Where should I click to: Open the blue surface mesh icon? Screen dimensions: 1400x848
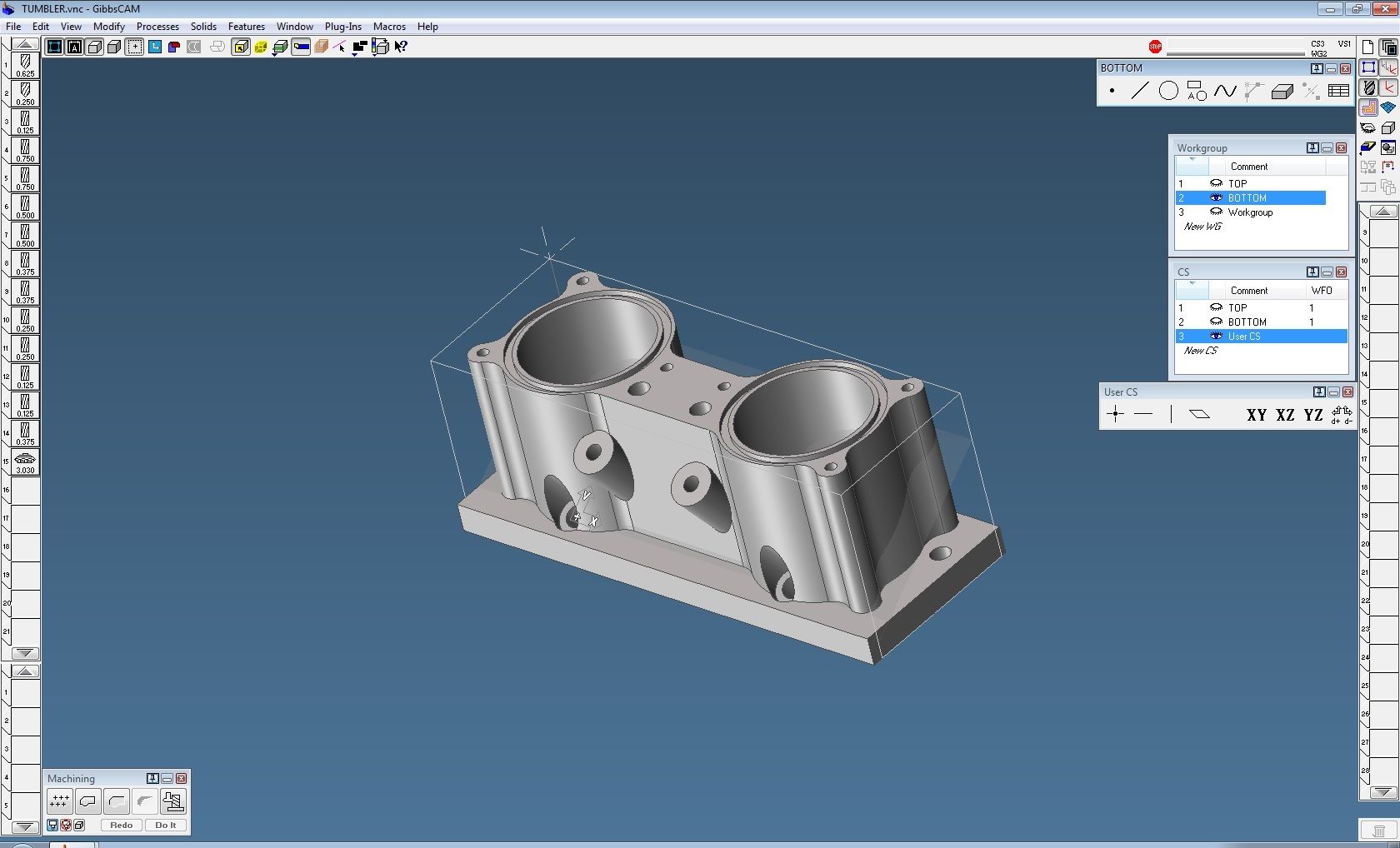1387,107
